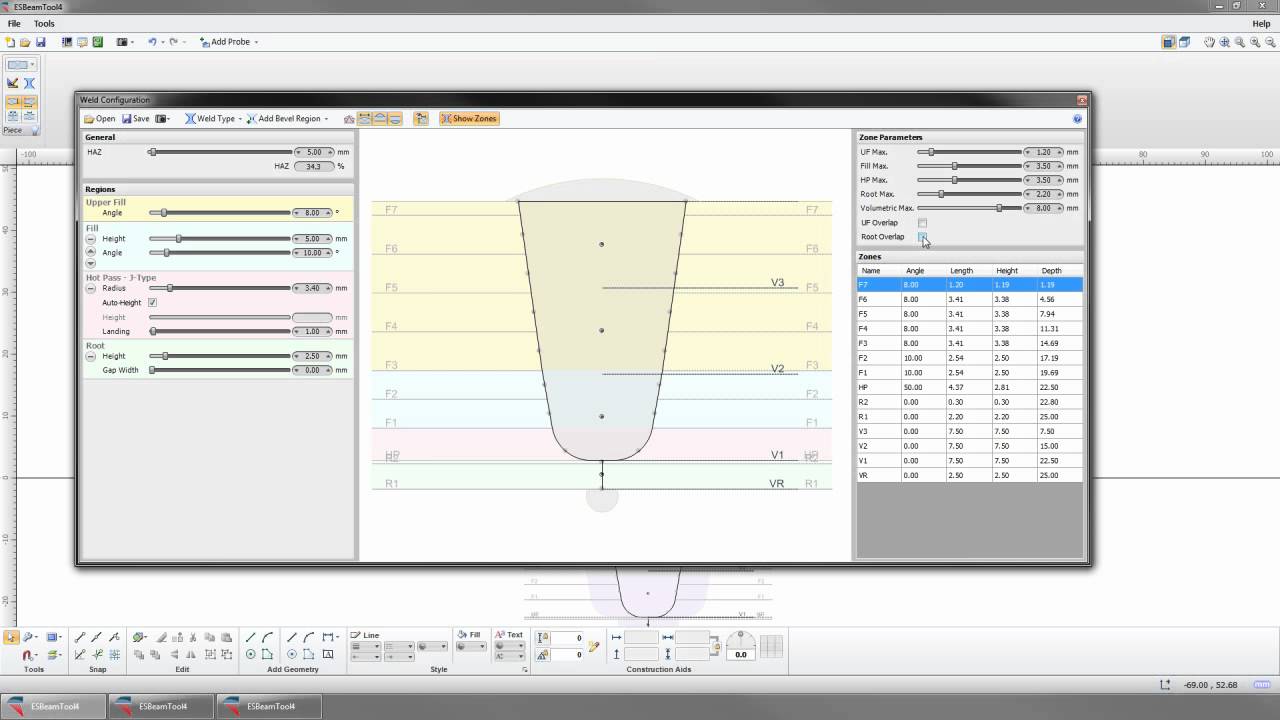
Task: Click the draw line icon in Add Geometry
Action: coord(251,637)
